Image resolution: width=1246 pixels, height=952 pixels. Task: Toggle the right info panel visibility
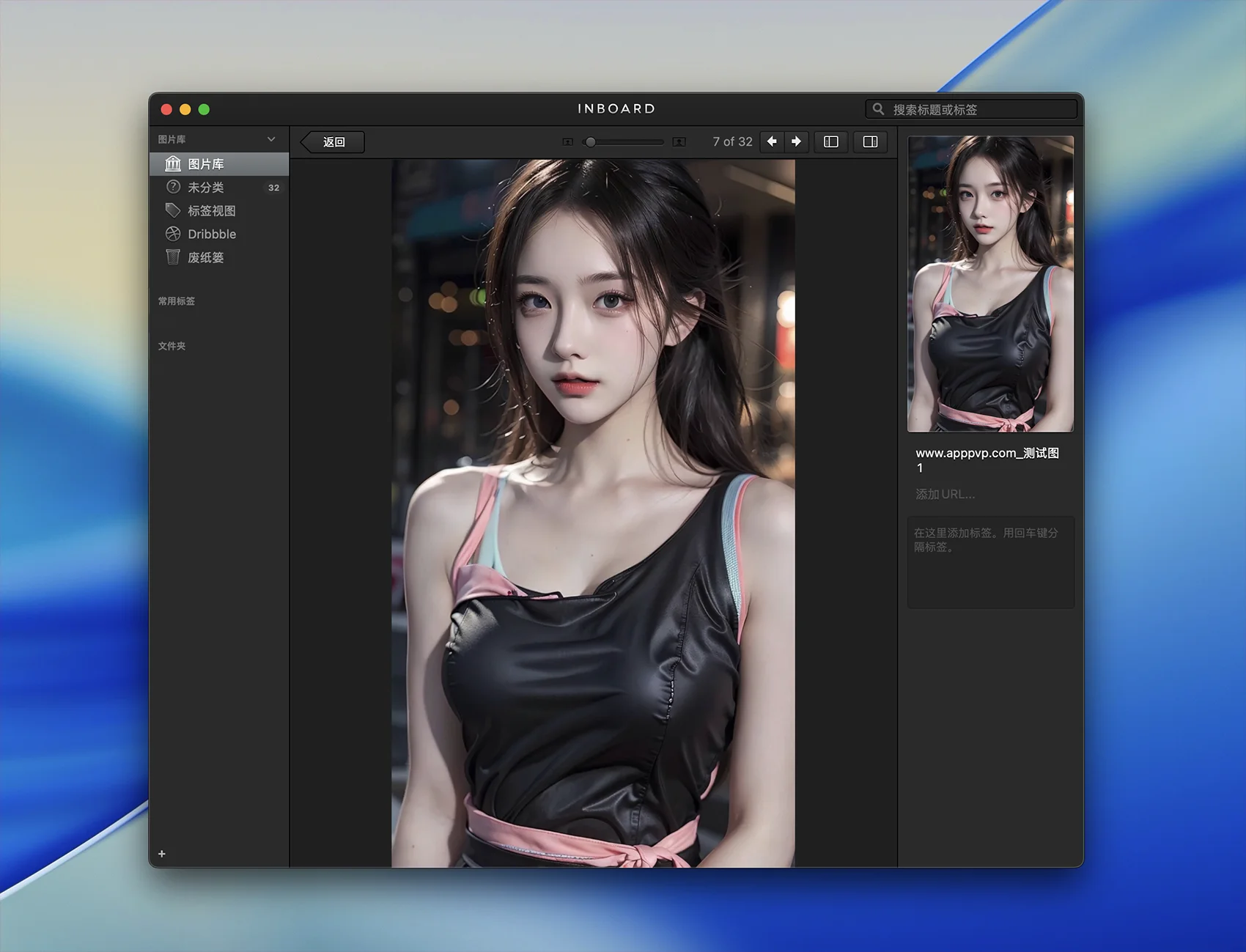870,141
